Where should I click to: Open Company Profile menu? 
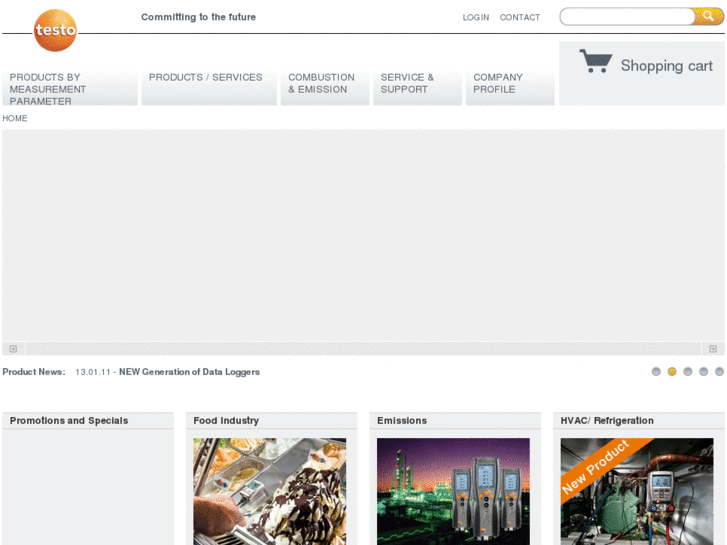[510, 88]
